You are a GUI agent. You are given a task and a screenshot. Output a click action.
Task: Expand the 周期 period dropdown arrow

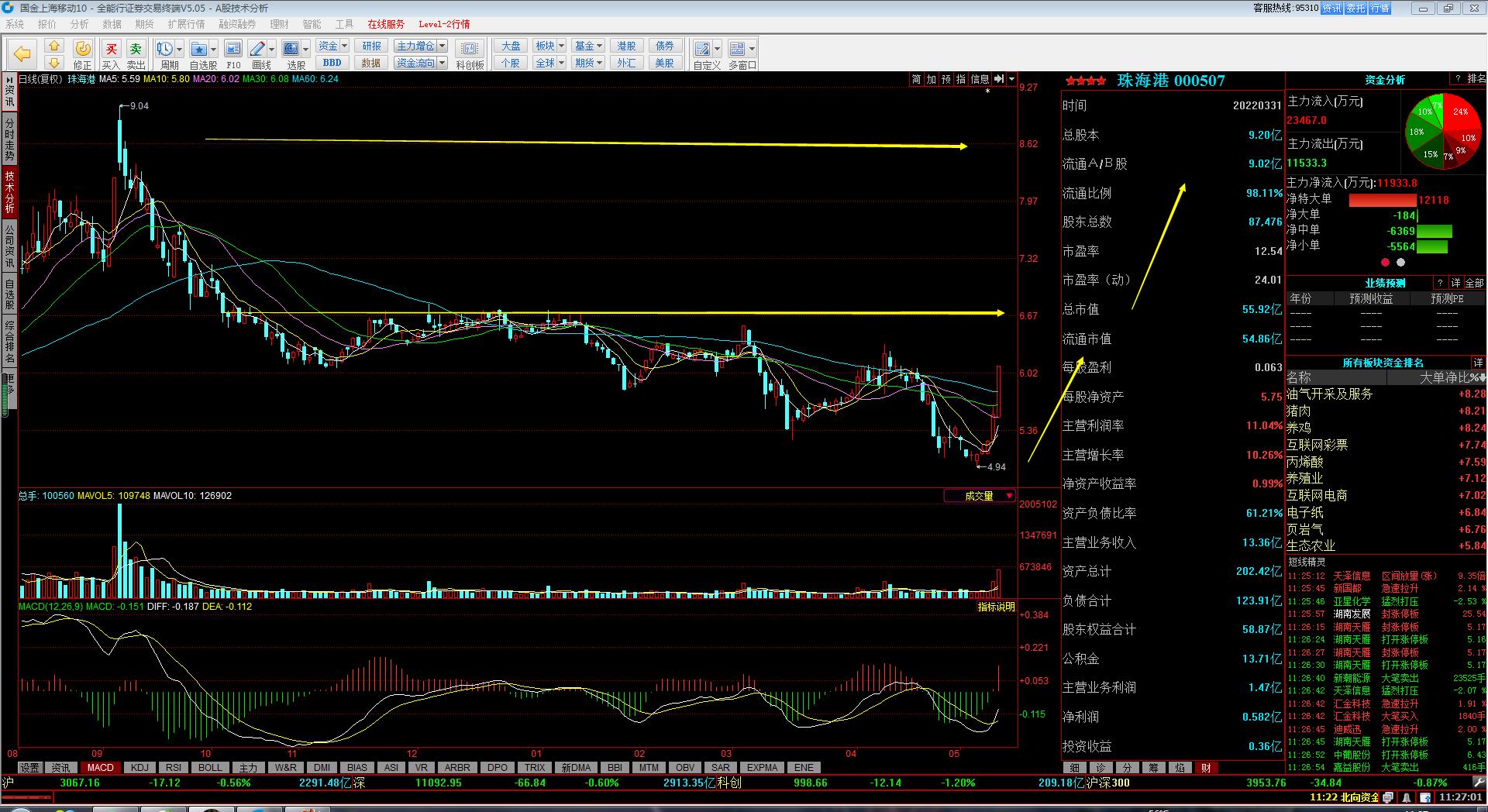click(179, 50)
